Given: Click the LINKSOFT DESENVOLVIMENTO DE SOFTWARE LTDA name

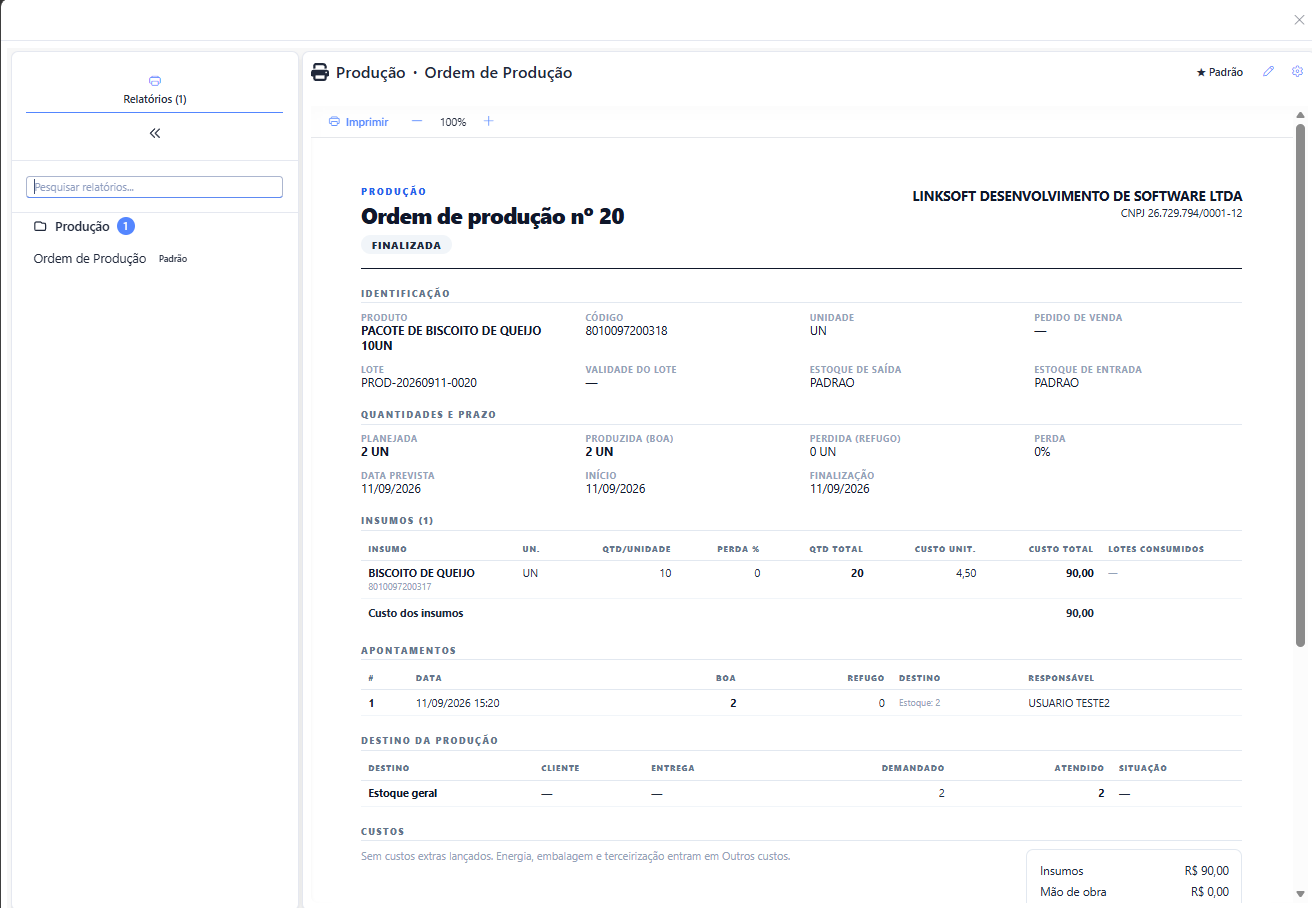Looking at the screenshot, I should click(x=1077, y=197).
